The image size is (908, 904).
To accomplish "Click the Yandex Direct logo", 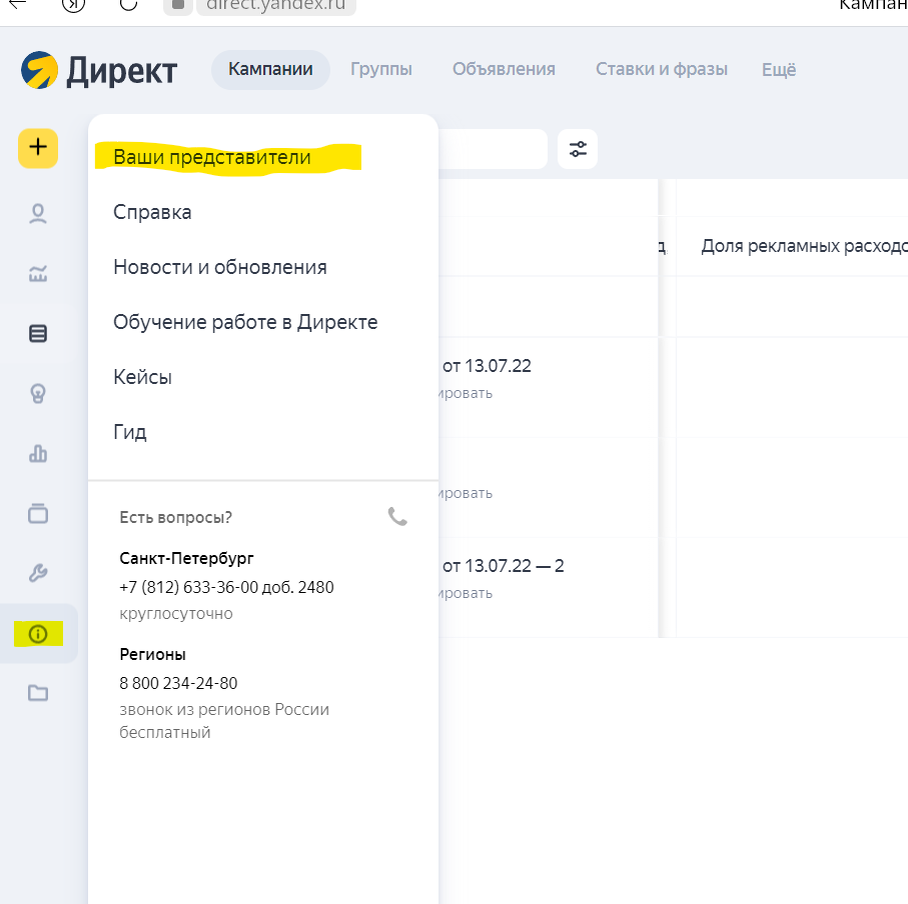I will click(99, 71).
